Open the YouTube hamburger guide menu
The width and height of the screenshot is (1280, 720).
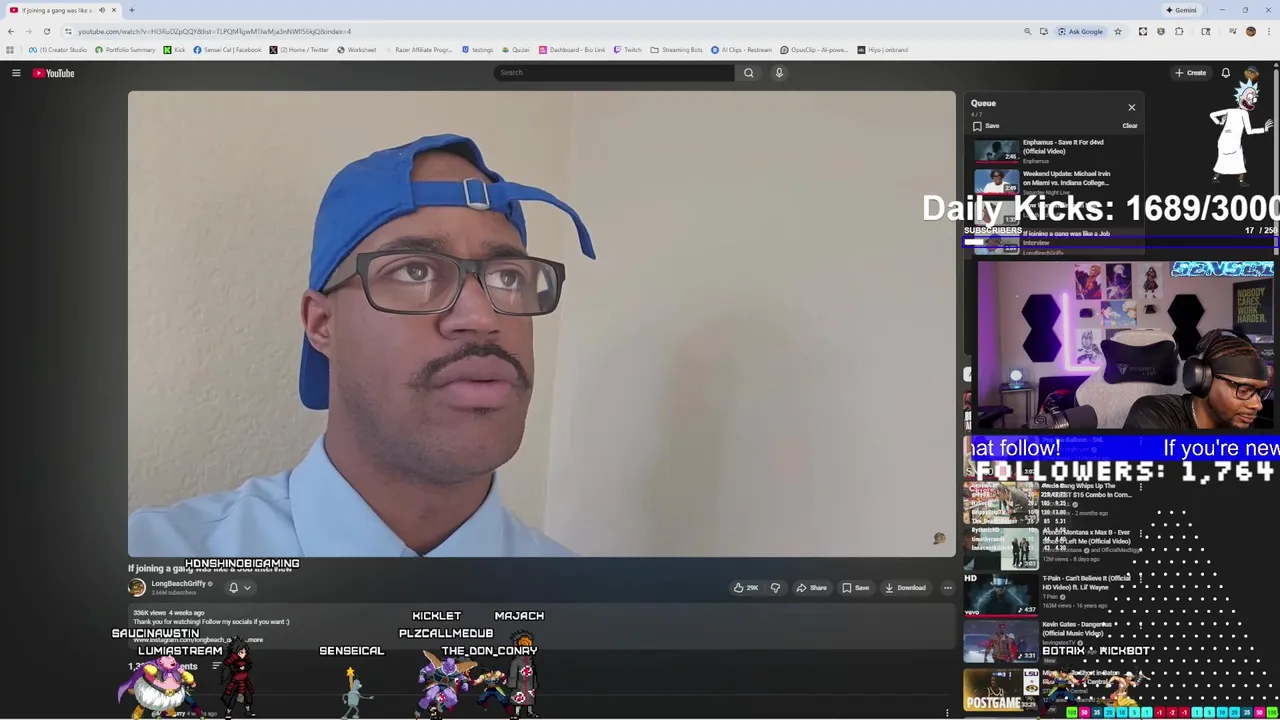[16, 73]
